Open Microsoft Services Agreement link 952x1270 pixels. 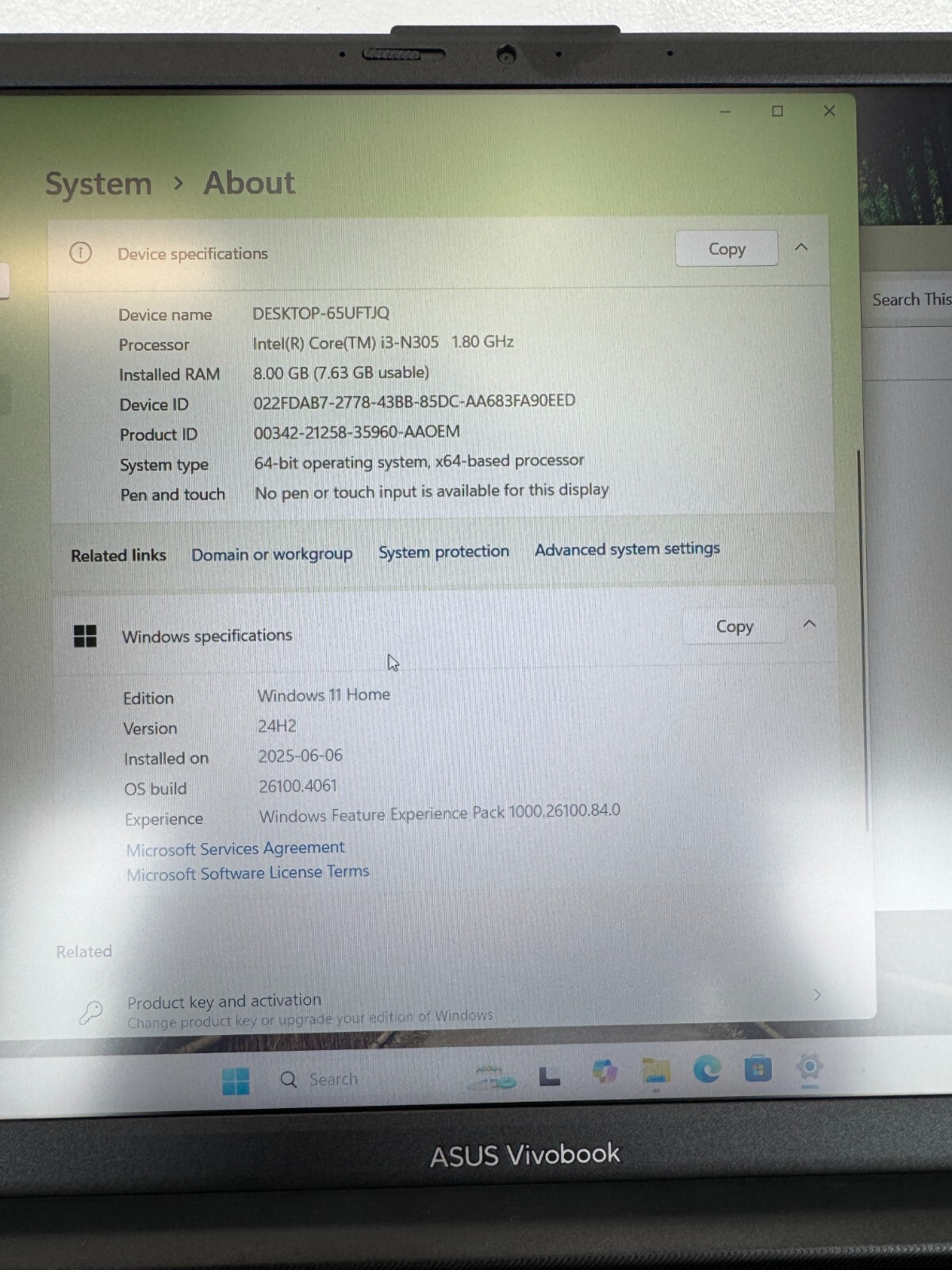pyautogui.click(x=236, y=849)
